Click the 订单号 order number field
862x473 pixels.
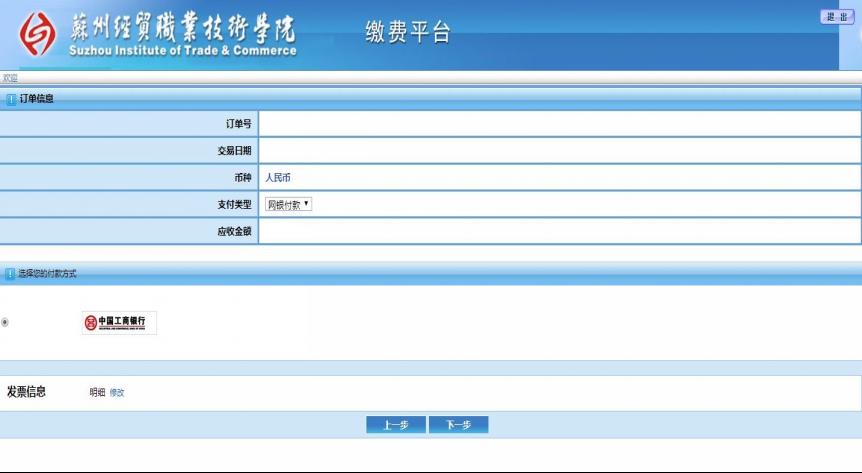[x=559, y=124]
